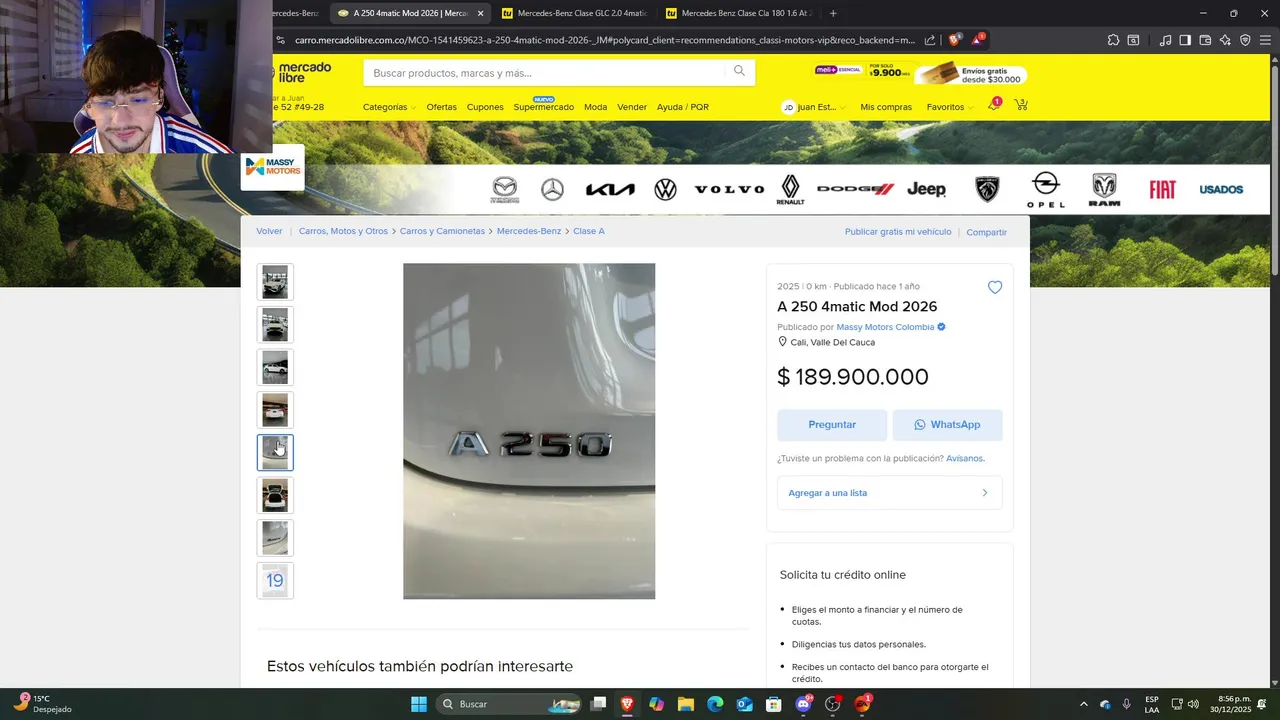Click the USADOS link in brand bar

pos(1221,189)
